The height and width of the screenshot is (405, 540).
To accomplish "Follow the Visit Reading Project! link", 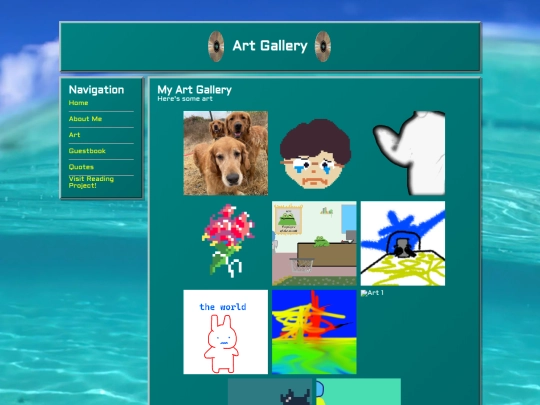I will point(91,182).
